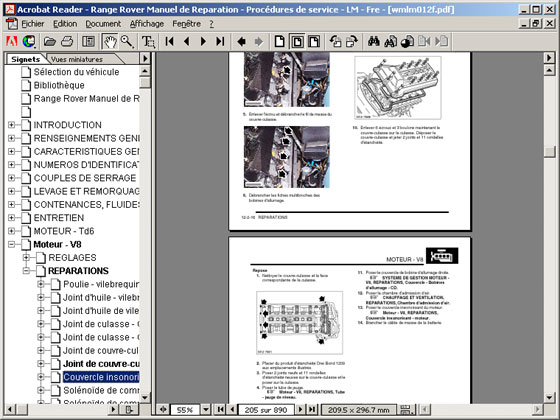The height and width of the screenshot is (420, 560).
Task: Set Actual Size page view
Action: [x=280, y=41]
